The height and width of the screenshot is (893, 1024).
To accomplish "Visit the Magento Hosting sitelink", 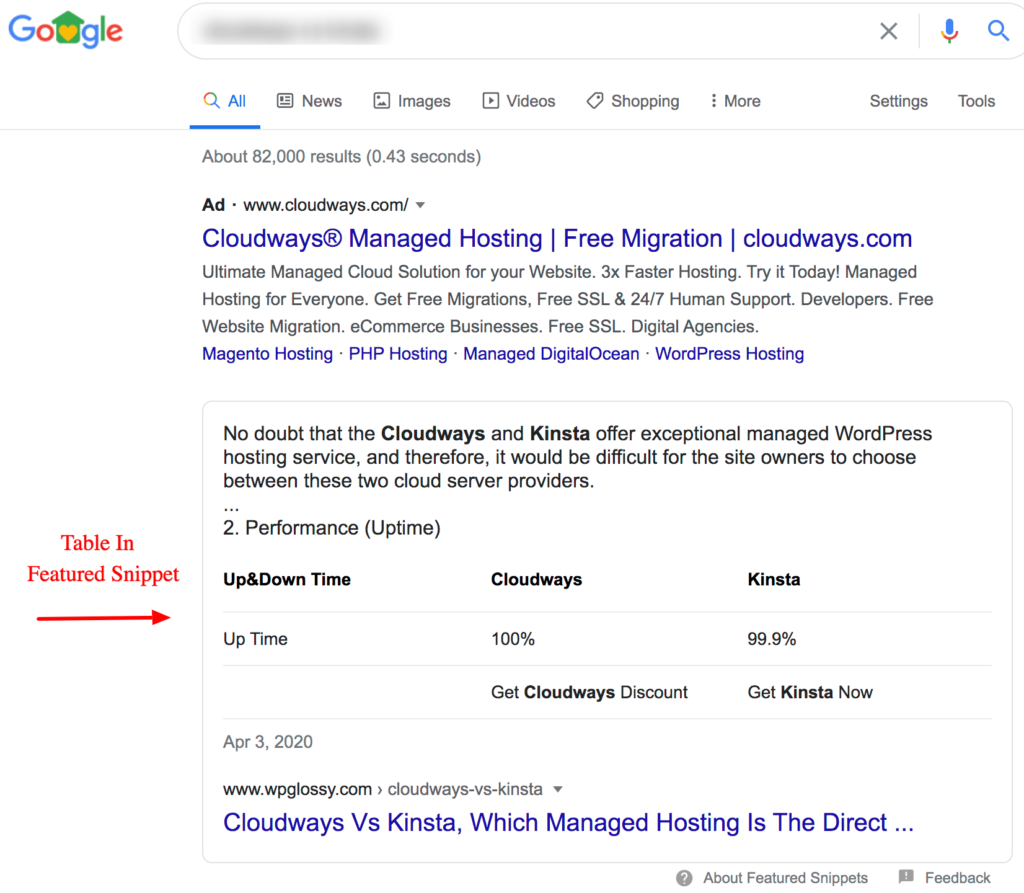I will (267, 354).
